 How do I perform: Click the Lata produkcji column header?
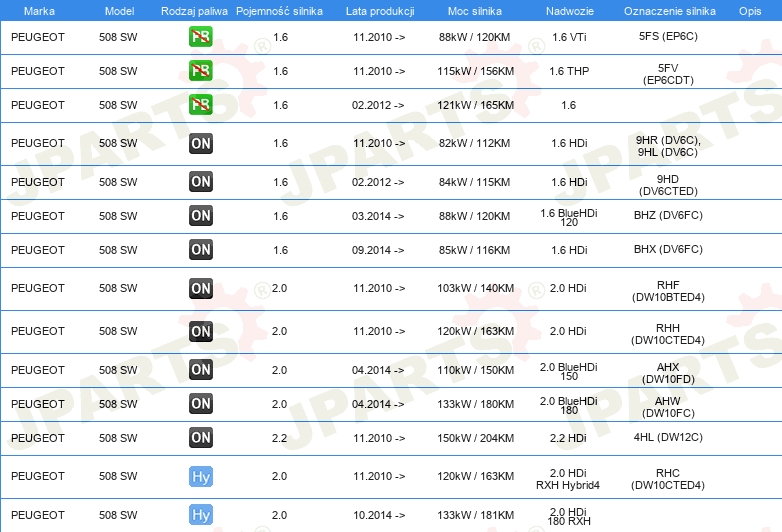(x=380, y=11)
